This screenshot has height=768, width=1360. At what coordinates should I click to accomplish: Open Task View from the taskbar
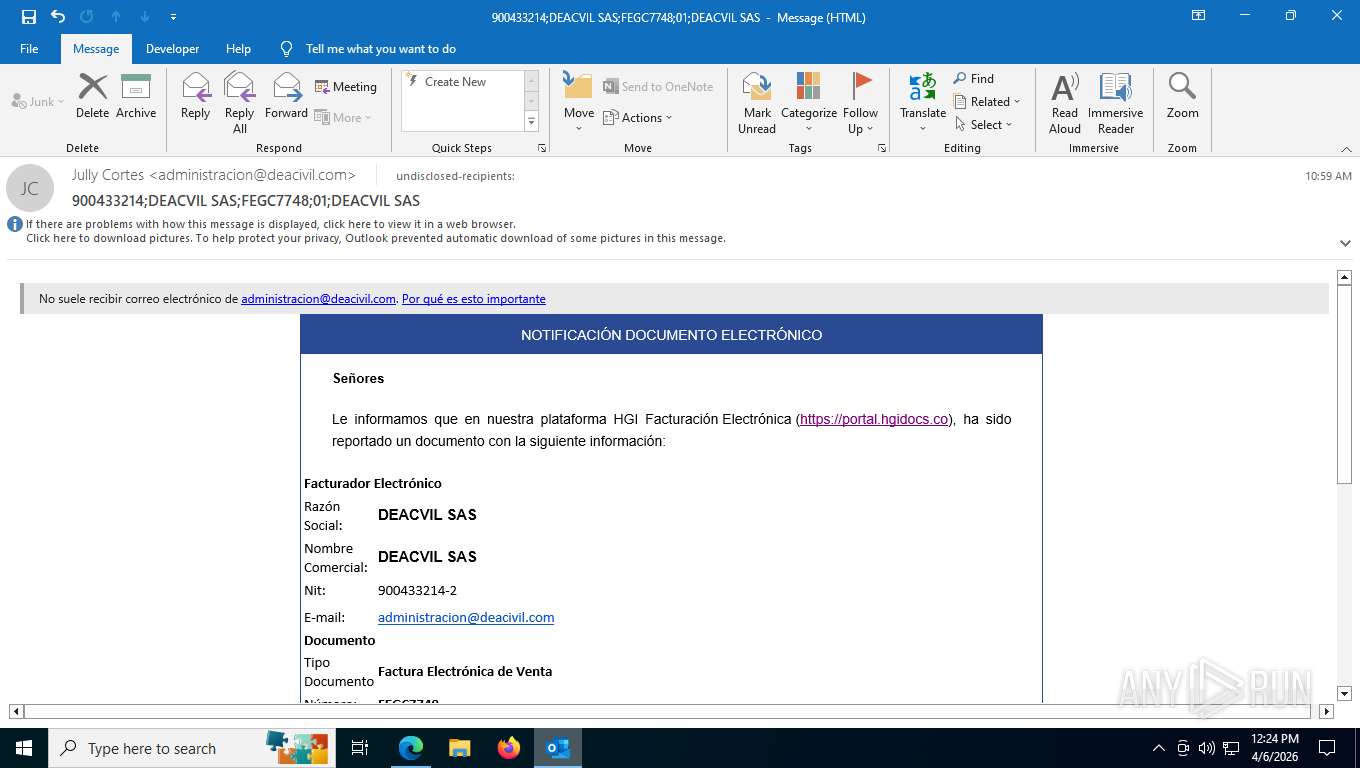coord(360,748)
